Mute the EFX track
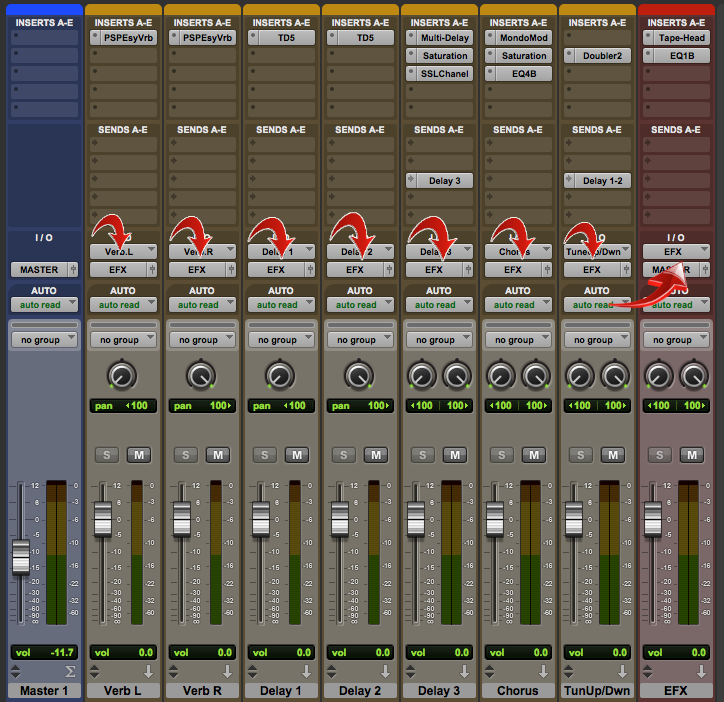 (x=692, y=455)
